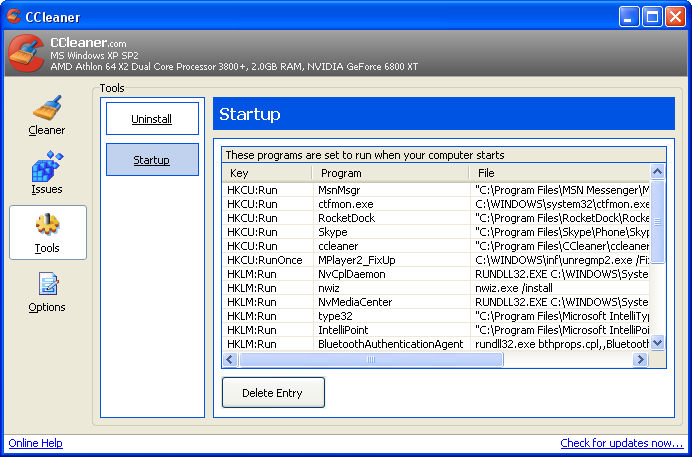The image size is (692, 457).
Task: Switch to the Uninstall tool
Action: click(152, 119)
